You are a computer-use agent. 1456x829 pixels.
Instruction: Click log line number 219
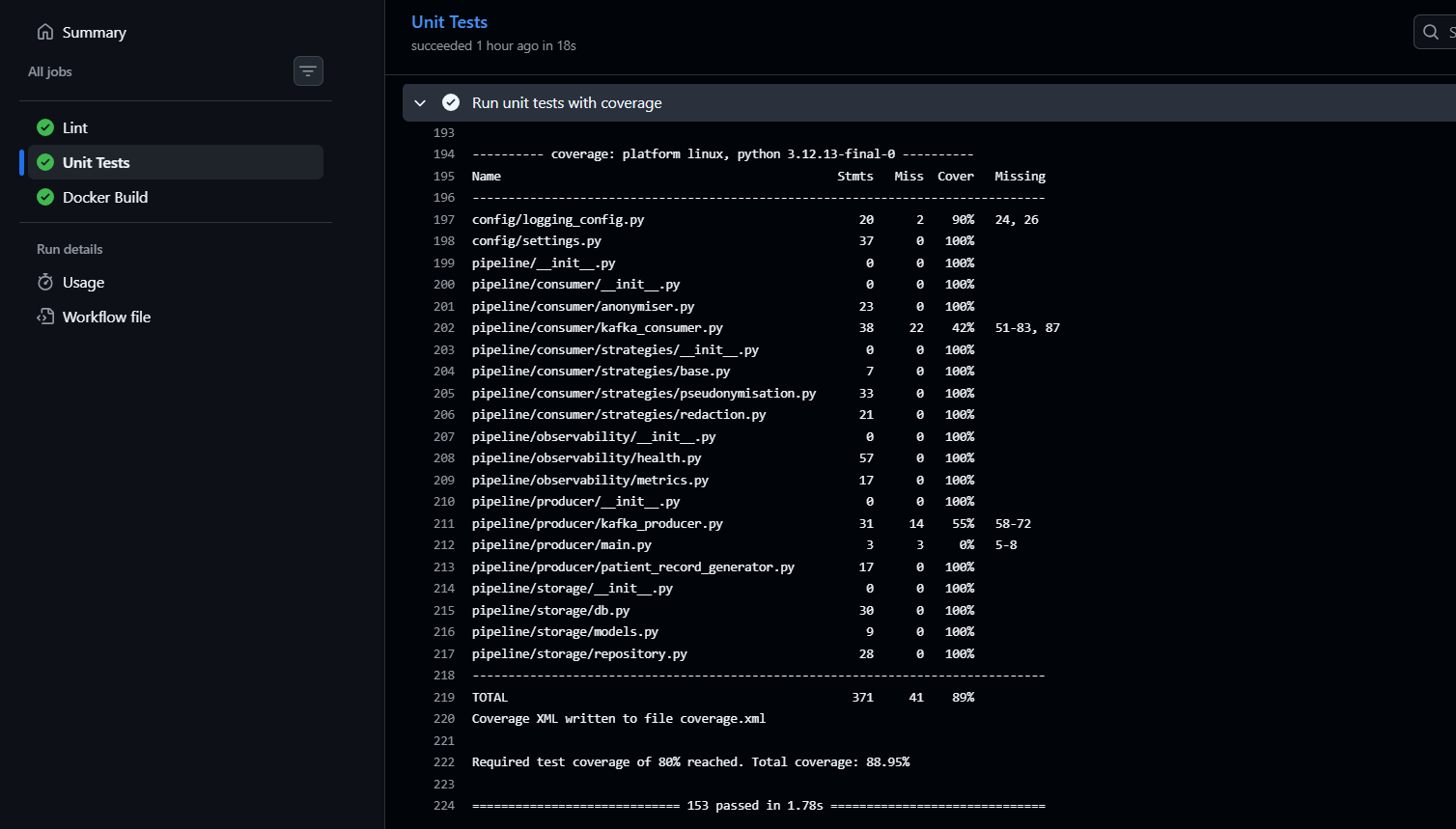click(444, 697)
